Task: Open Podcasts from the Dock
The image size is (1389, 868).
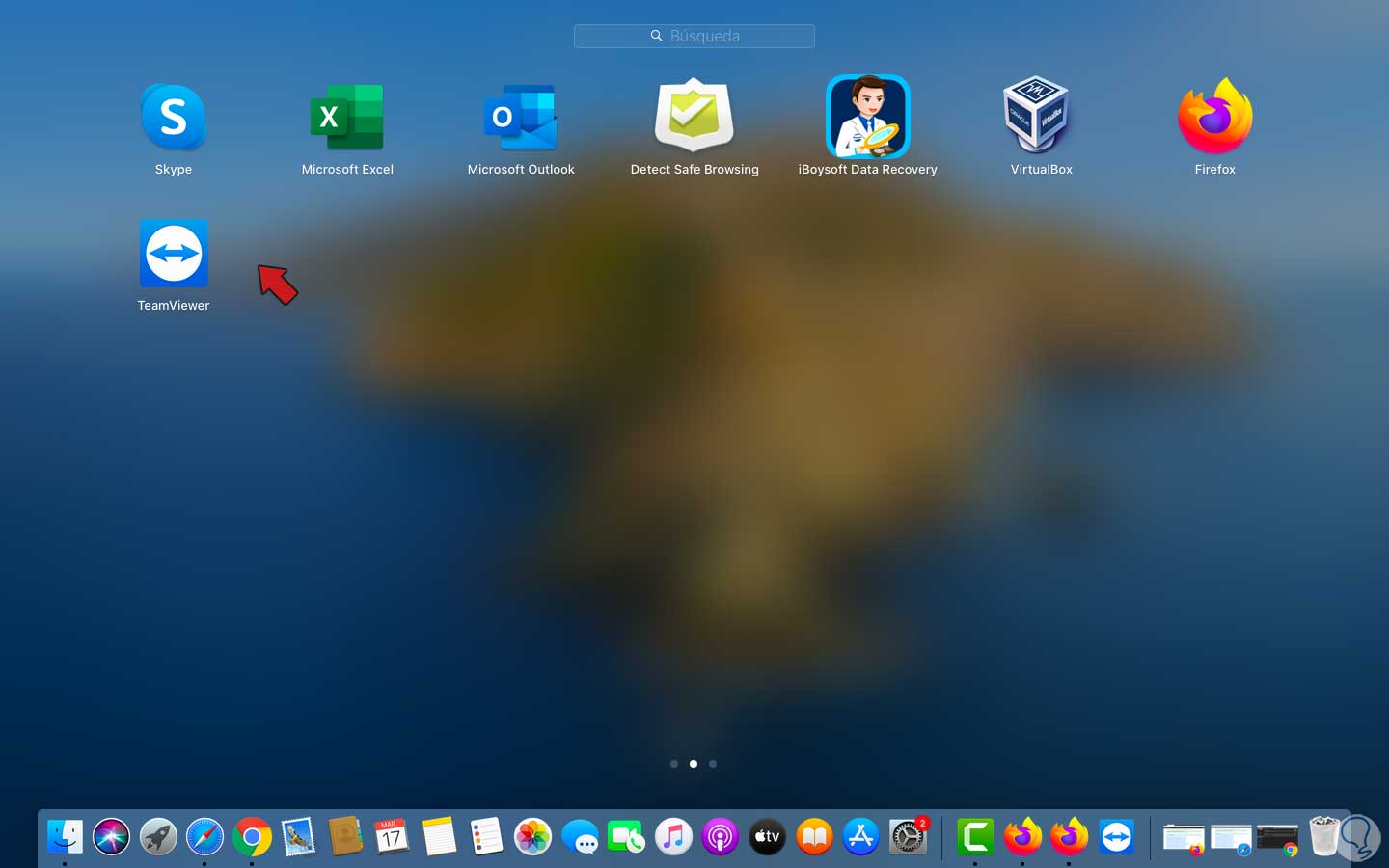Action: tap(721, 836)
